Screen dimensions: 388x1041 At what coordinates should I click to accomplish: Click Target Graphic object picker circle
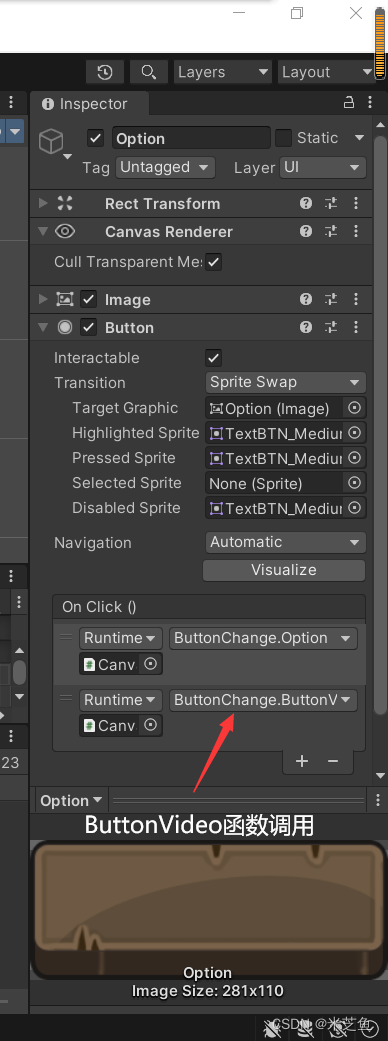pyautogui.click(x=355, y=408)
